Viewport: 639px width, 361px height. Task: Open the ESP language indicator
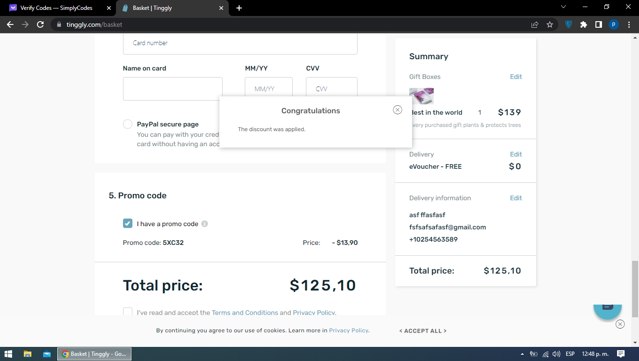point(570,354)
